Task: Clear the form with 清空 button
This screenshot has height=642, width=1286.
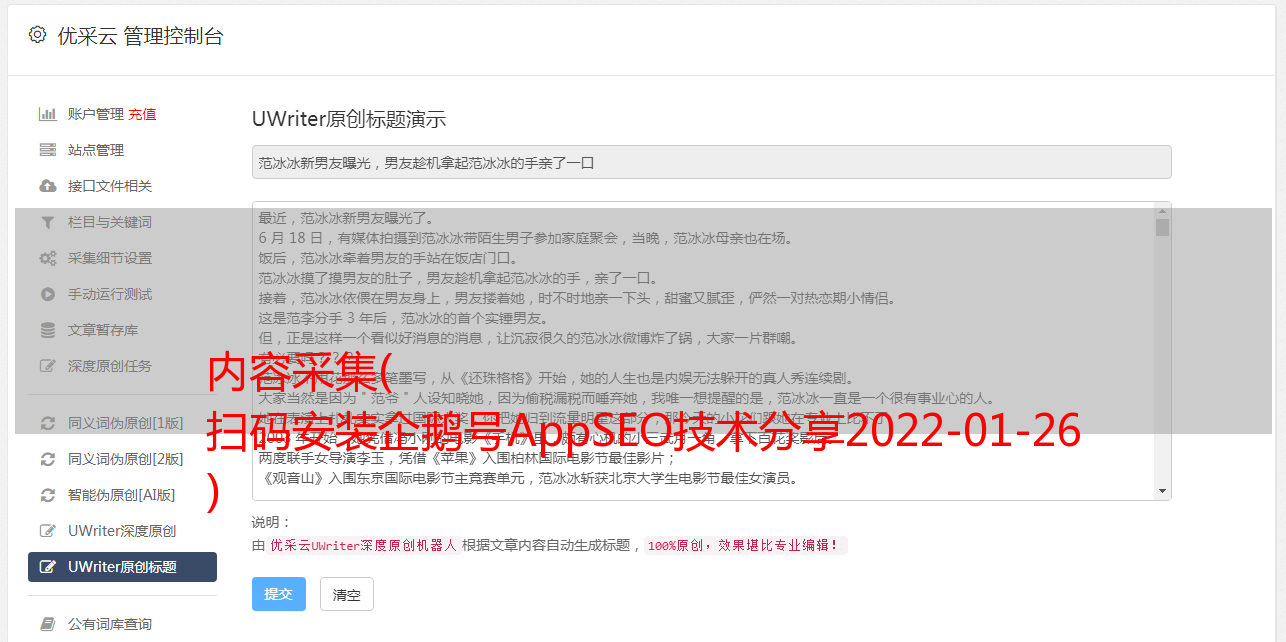Action: click(x=346, y=594)
